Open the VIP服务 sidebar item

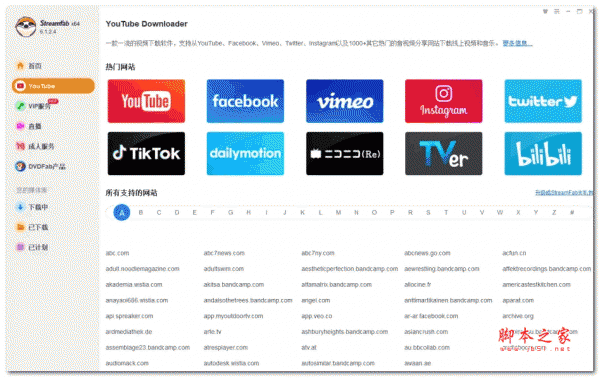[53, 106]
